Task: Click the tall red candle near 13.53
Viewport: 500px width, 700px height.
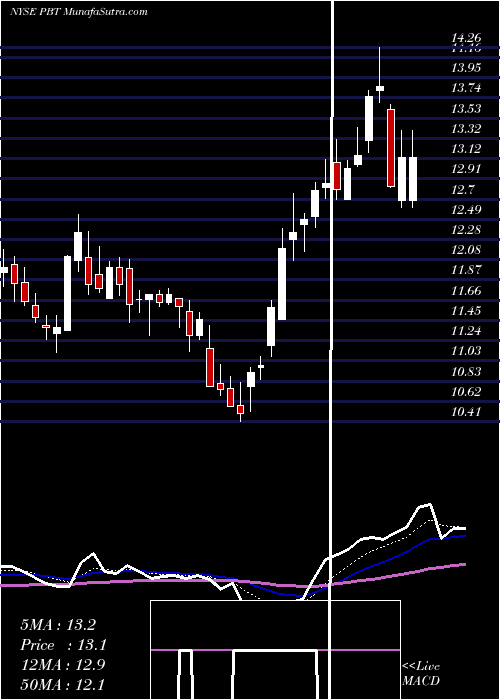Action: (x=391, y=146)
